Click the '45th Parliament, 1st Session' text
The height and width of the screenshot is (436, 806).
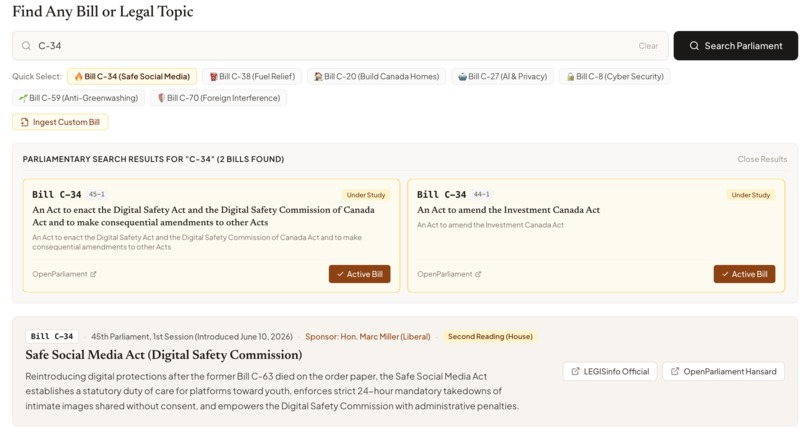(x=142, y=336)
